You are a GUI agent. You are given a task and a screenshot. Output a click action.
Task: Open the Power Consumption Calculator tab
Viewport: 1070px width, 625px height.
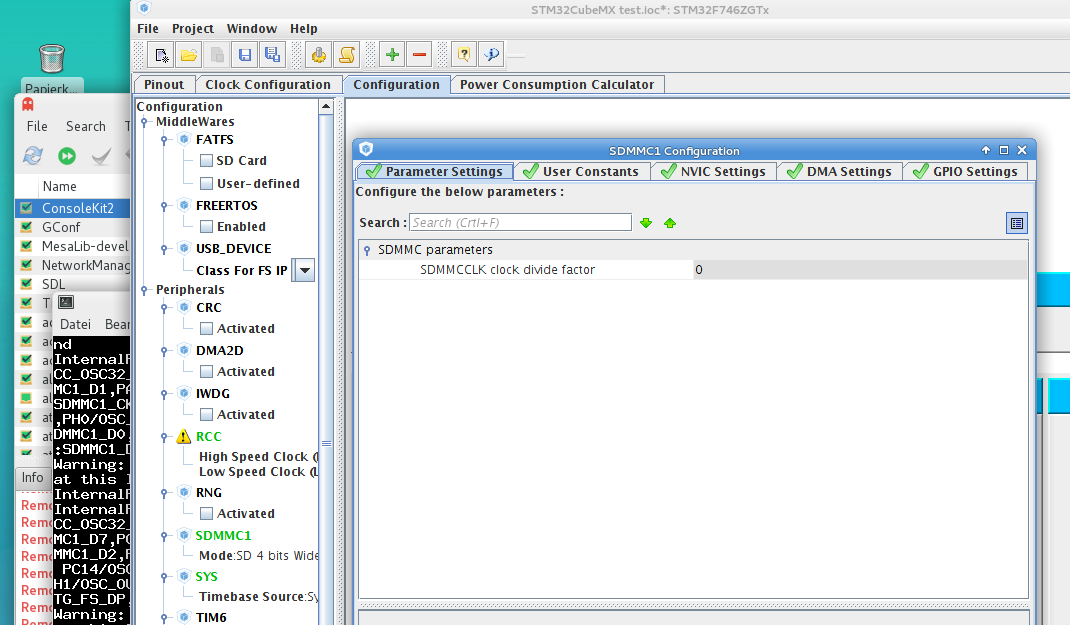(557, 85)
